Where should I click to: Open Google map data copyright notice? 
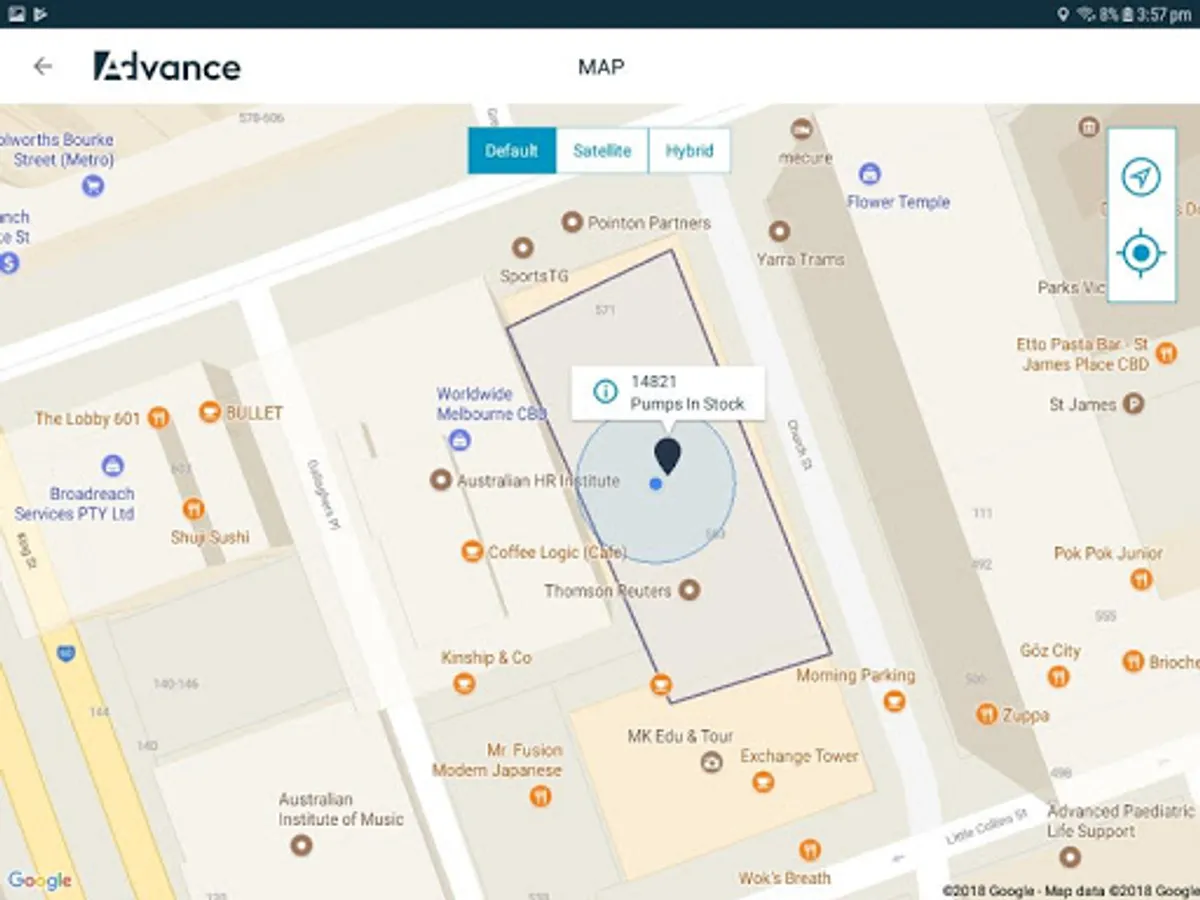point(1070,890)
